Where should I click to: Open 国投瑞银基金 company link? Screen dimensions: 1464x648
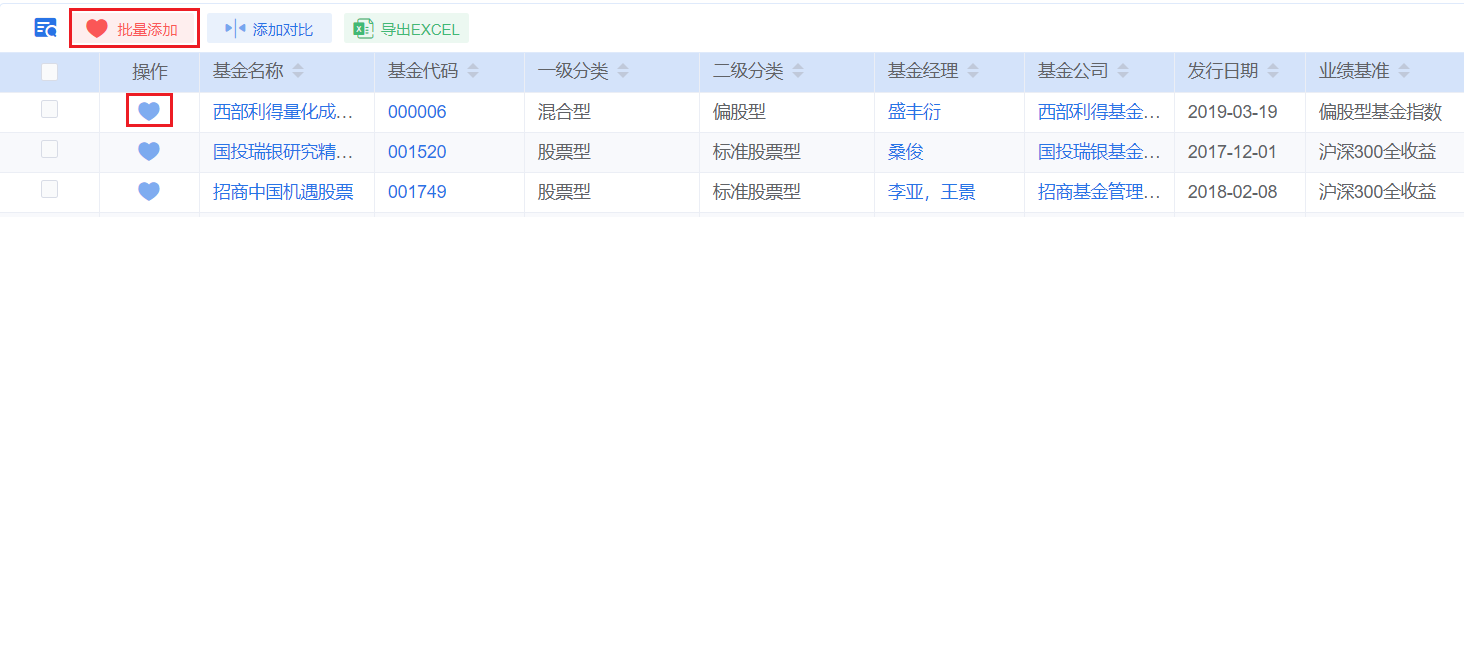pyautogui.click(x=1099, y=152)
